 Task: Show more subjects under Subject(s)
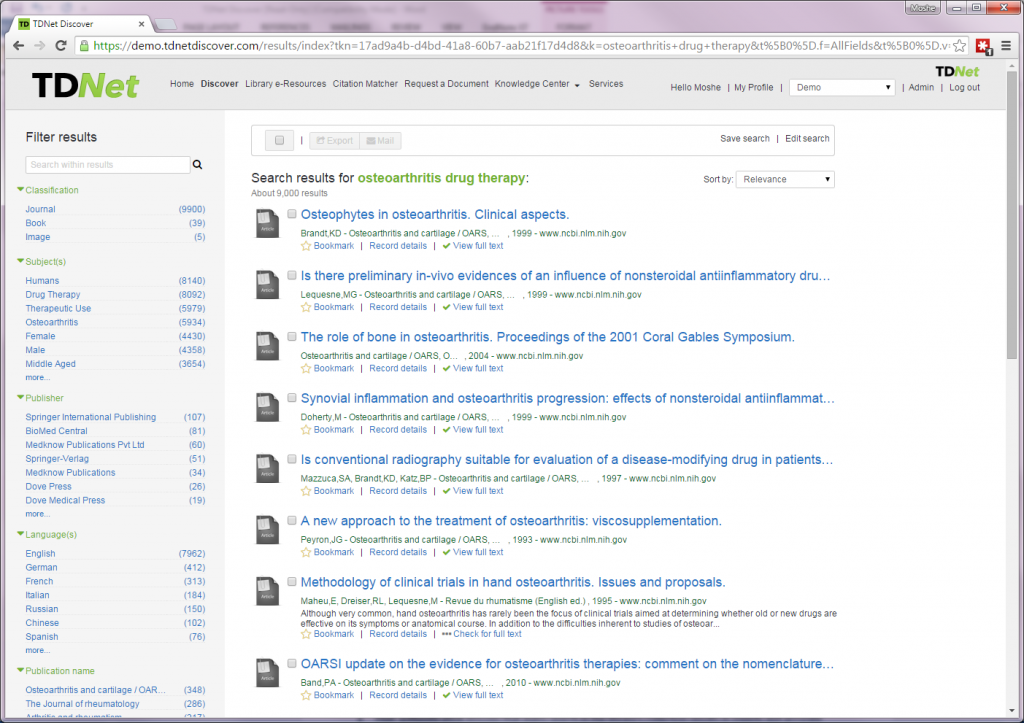37,378
